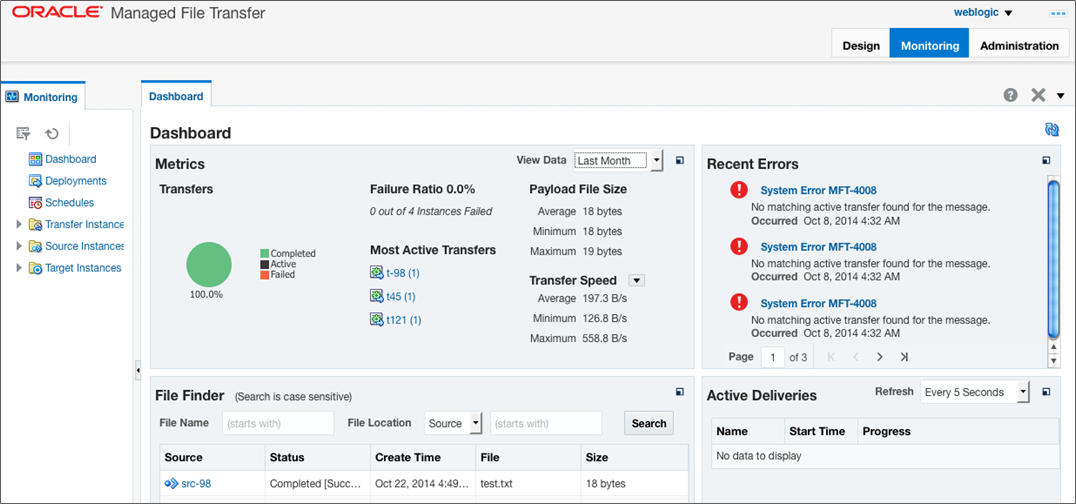Viewport: 1076px width, 504px height.
Task: Click the Recent Errors scroll down arrow
Action: (1054, 360)
